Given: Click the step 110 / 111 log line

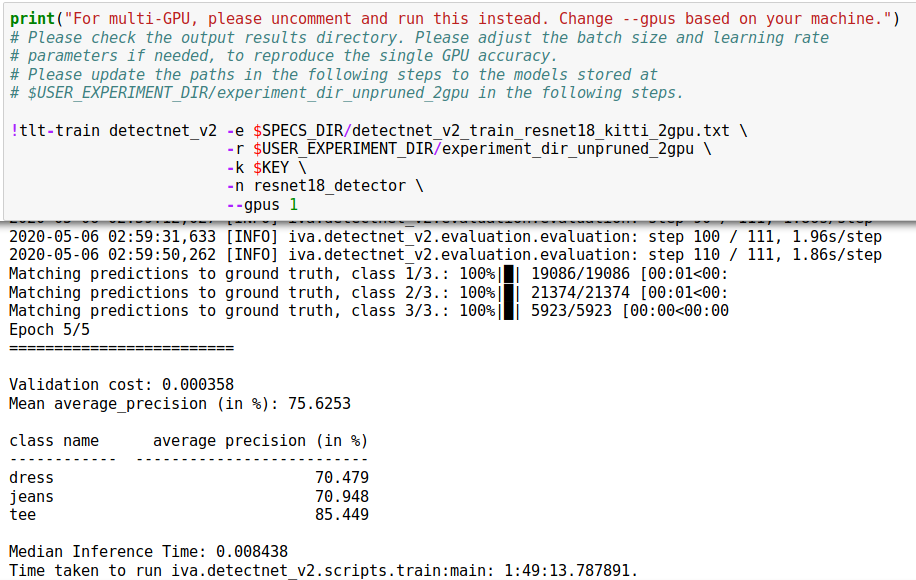Looking at the screenshot, I should (x=446, y=255).
